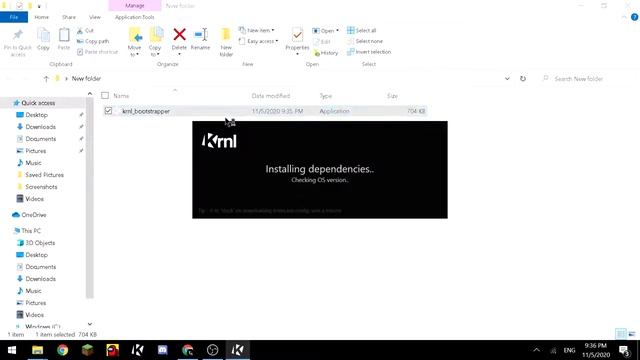Expand the address bar history dropdown
The image size is (640, 360).
(x=507, y=79)
